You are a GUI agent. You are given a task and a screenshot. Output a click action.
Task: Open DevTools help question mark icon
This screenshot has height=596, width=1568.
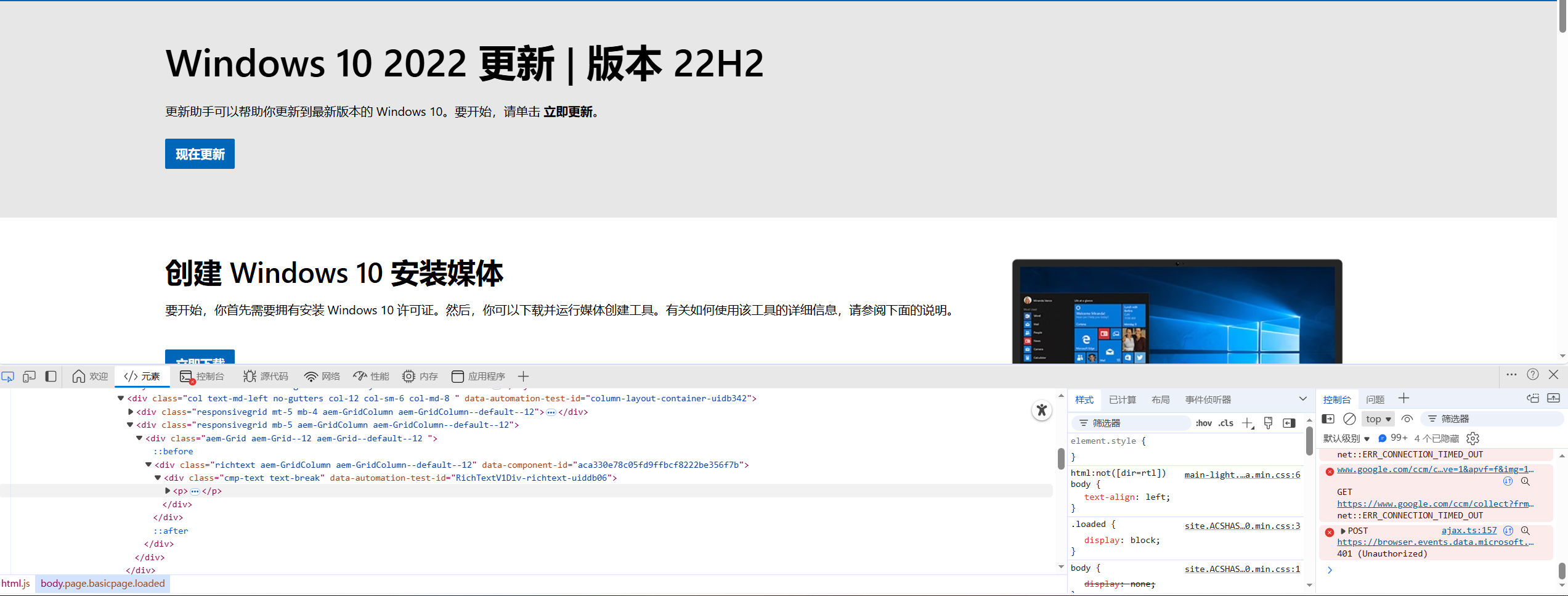pyautogui.click(x=1533, y=375)
